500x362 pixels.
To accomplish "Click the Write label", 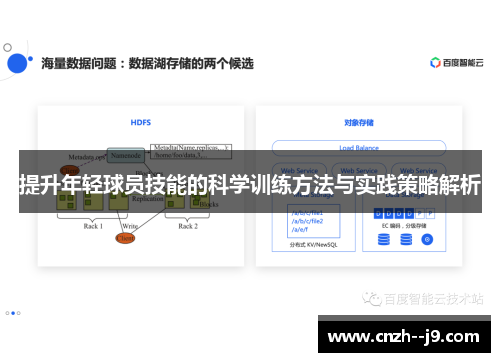I will 130,226.
